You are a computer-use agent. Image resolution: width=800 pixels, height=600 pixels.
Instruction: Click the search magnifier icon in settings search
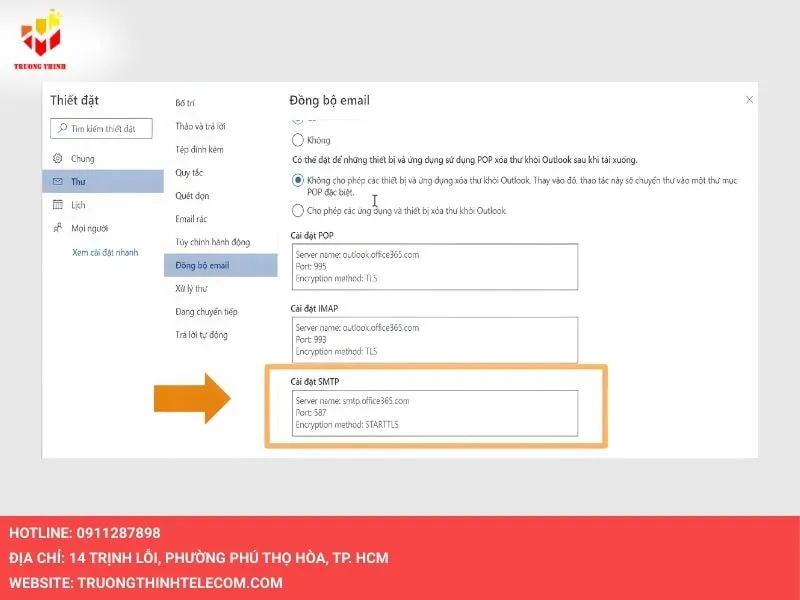[x=62, y=129]
